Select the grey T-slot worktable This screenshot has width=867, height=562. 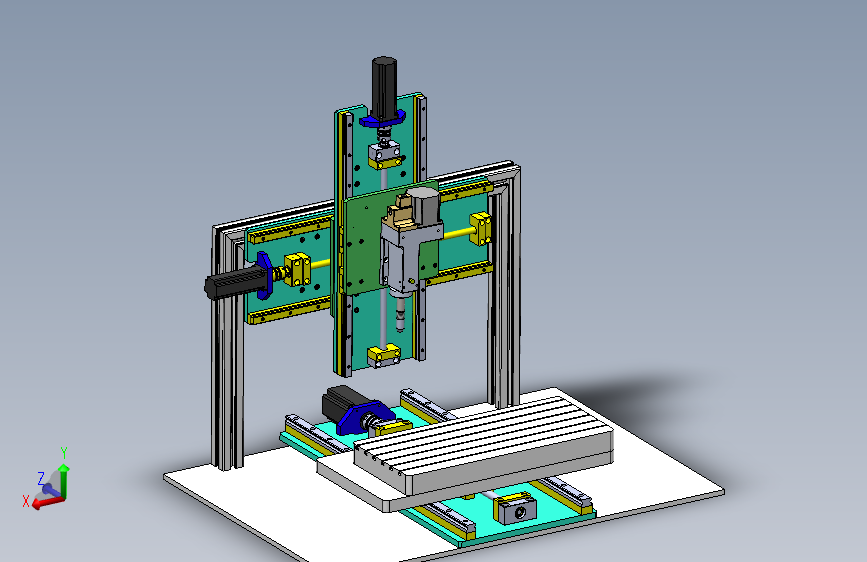click(x=482, y=448)
